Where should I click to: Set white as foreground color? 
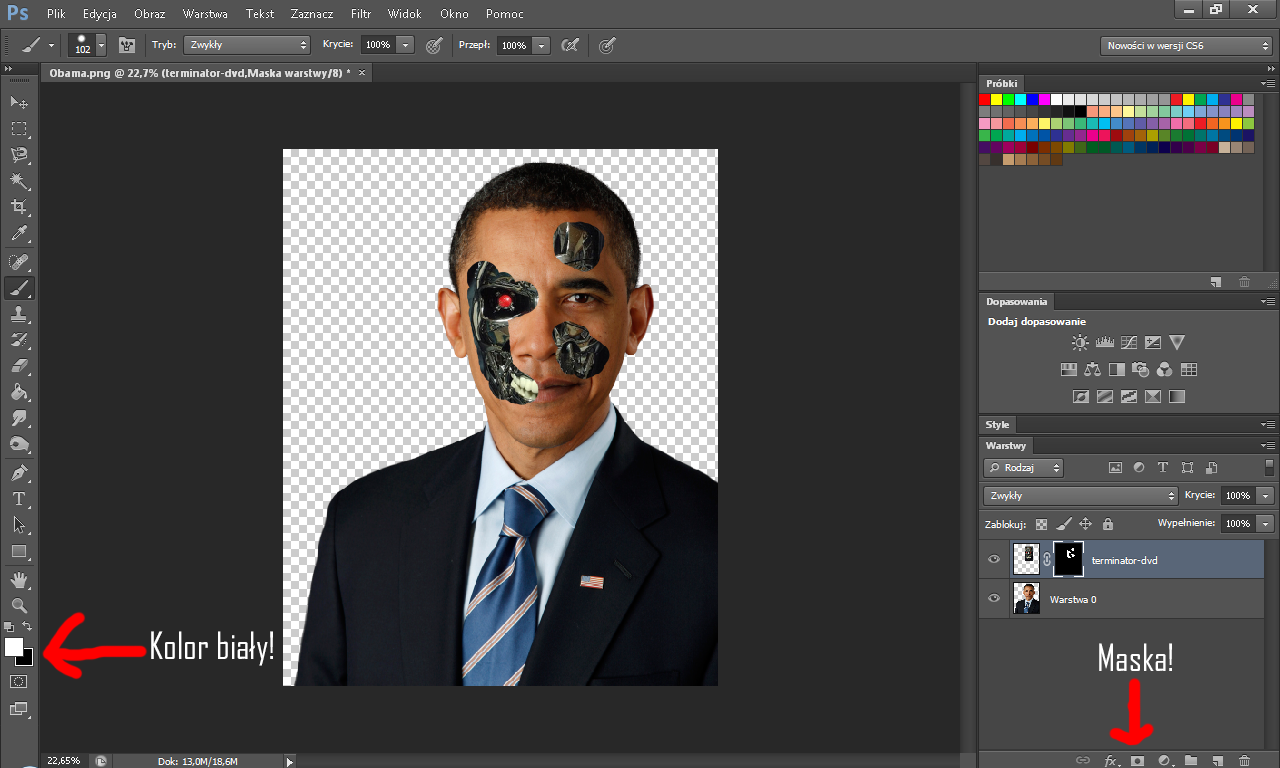tap(13, 646)
